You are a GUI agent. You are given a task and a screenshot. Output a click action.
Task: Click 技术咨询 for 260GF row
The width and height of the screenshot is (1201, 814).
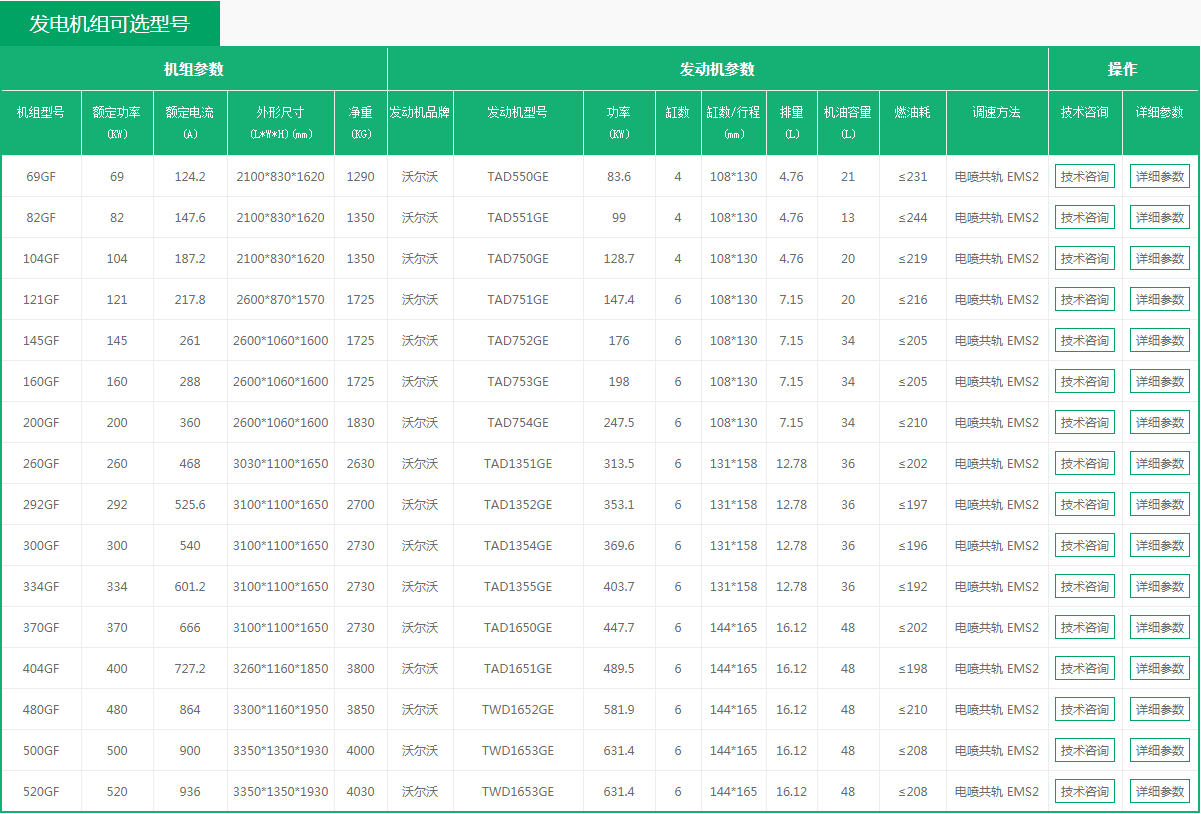(x=1085, y=464)
